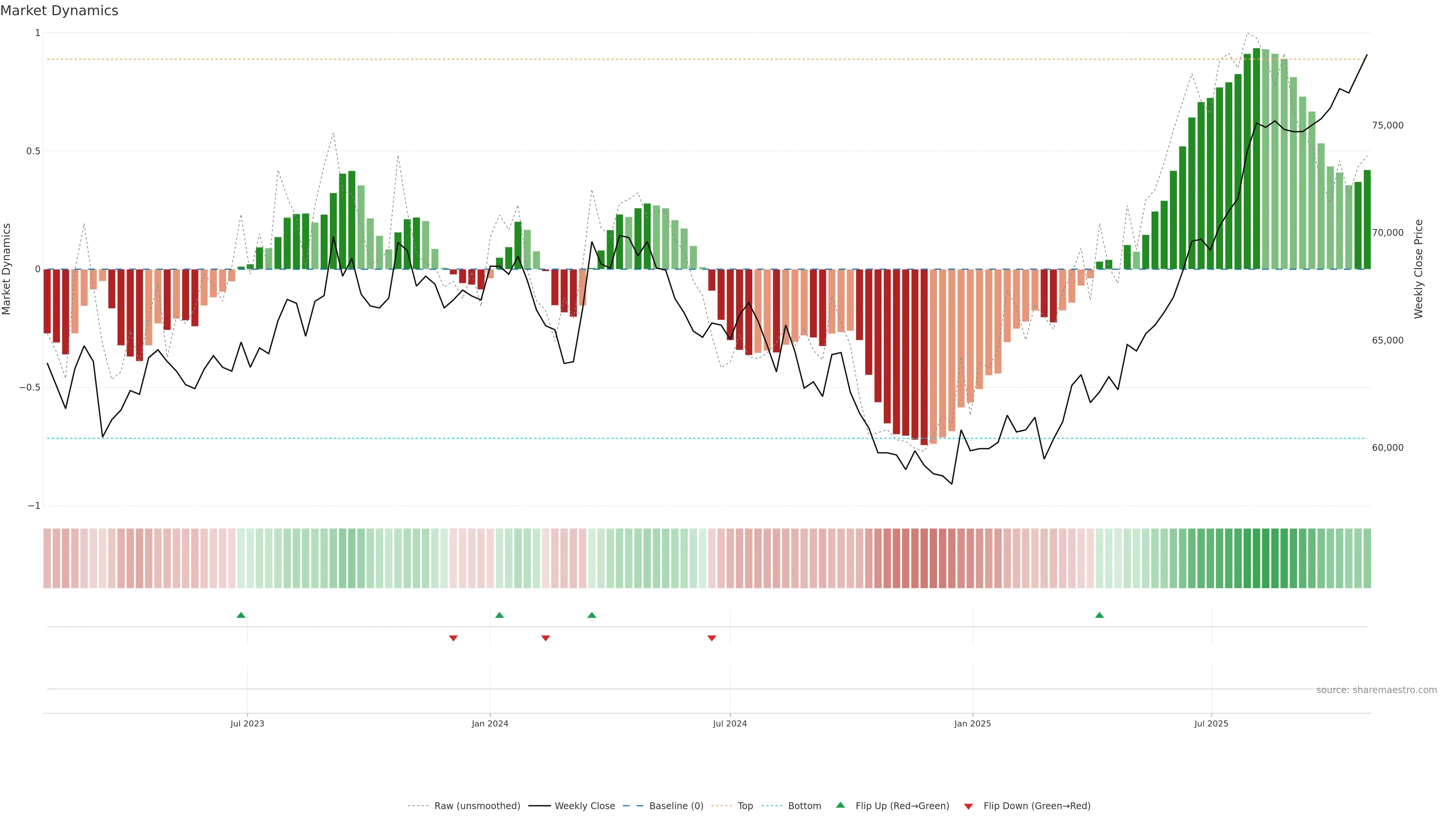1456x819 pixels.
Task: Click the green flip-up triangle near Mar 2024
Action: [592, 615]
